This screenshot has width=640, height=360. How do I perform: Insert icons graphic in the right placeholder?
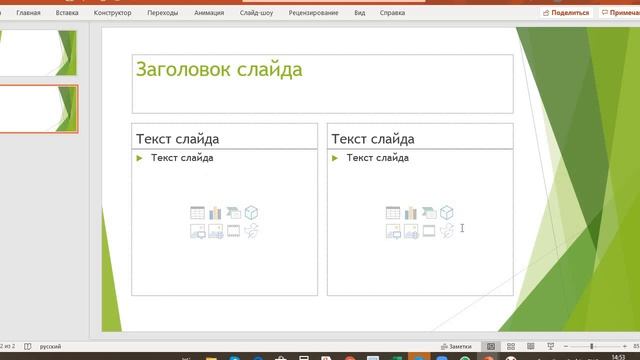point(447,231)
